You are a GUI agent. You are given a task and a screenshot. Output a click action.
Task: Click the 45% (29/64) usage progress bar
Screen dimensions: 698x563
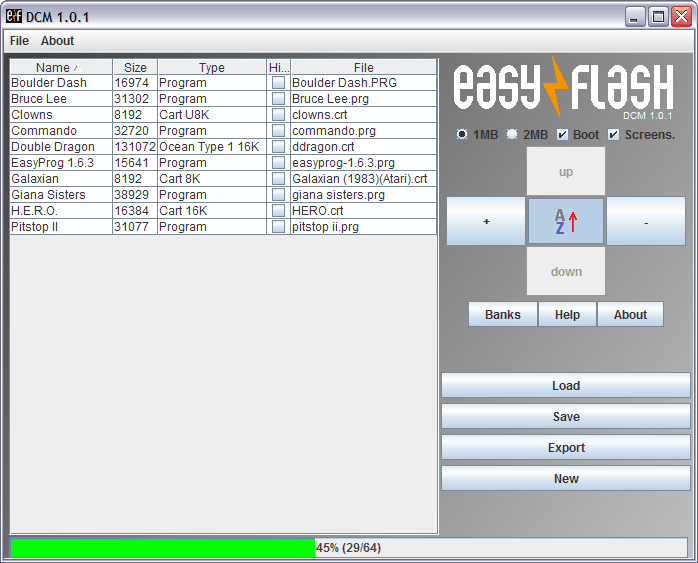[x=349, y=548]
